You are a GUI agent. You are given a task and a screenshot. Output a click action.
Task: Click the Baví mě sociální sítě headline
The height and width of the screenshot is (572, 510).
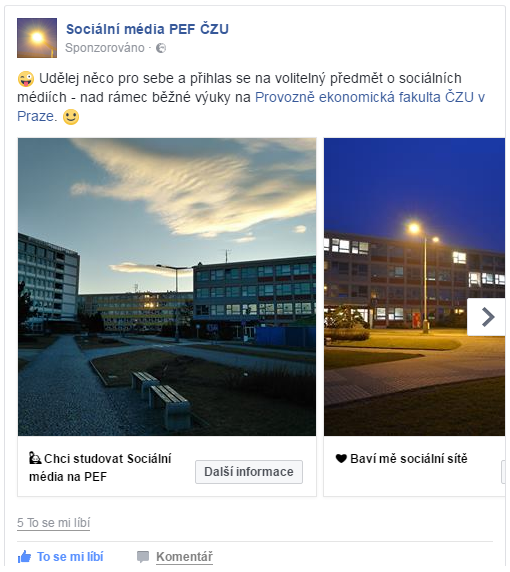(409, 459)
